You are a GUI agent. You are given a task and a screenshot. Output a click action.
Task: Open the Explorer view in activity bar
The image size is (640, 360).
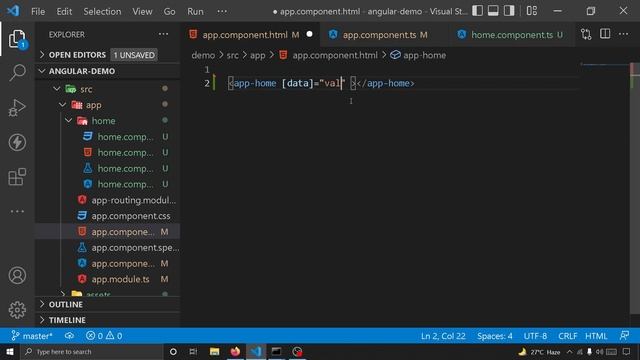17,39
